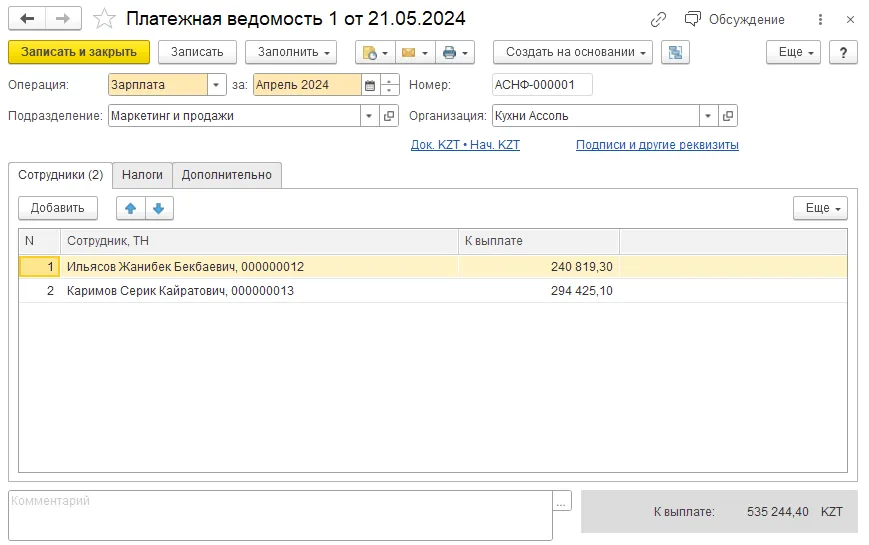This screenshot has width=869, height=545.
Task: Open the print menu with printer icon
Action: click(x=455, y=52)
